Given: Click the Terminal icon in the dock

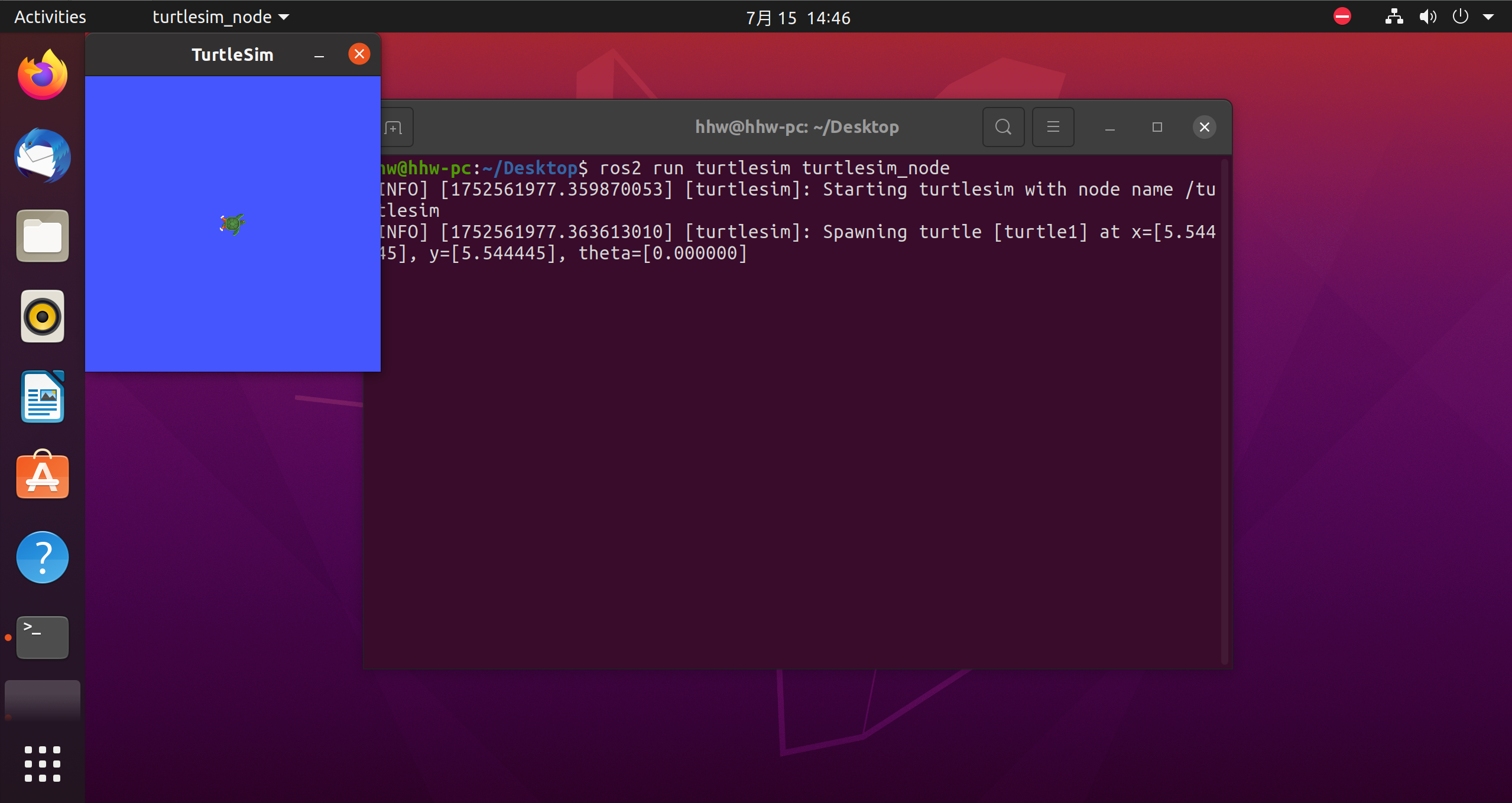Looking at the screenshot, I should pyautogui.click(x=43, y=637).
